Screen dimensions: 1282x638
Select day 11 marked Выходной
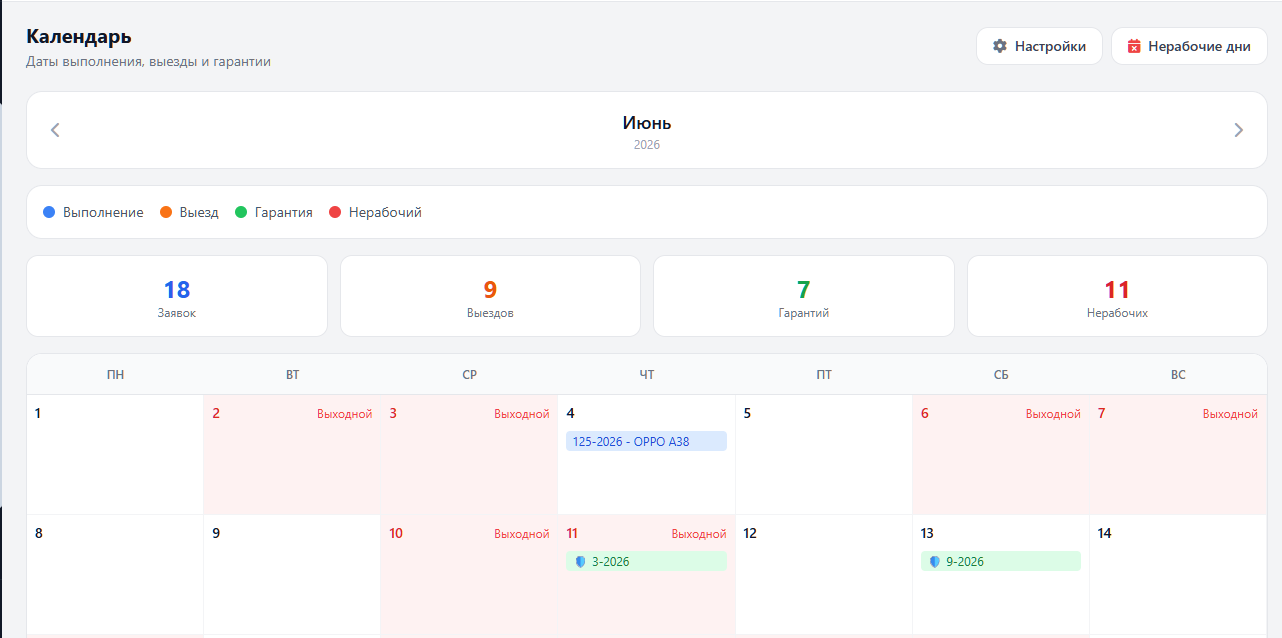647,575
